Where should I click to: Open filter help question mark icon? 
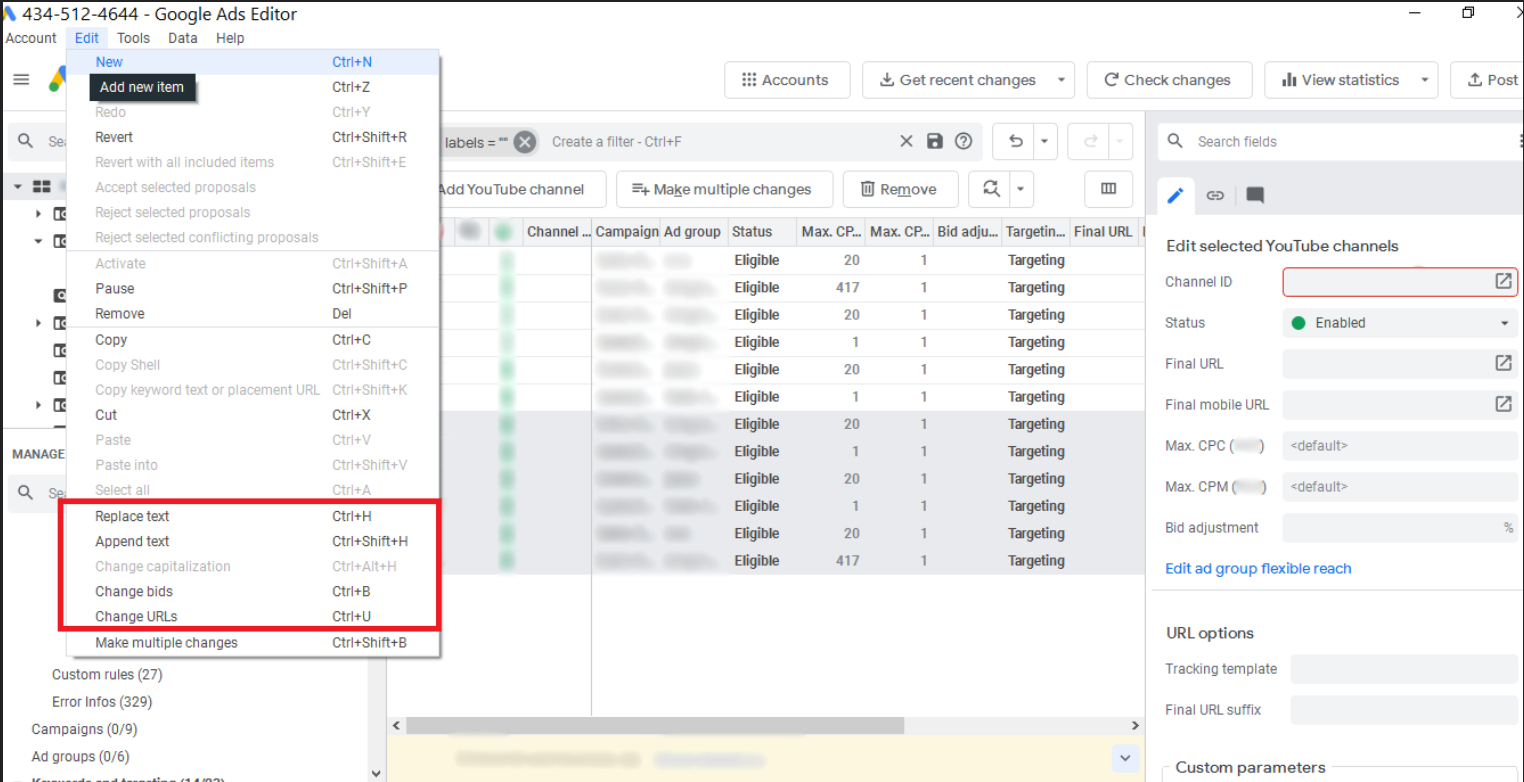tap(963, 142)
